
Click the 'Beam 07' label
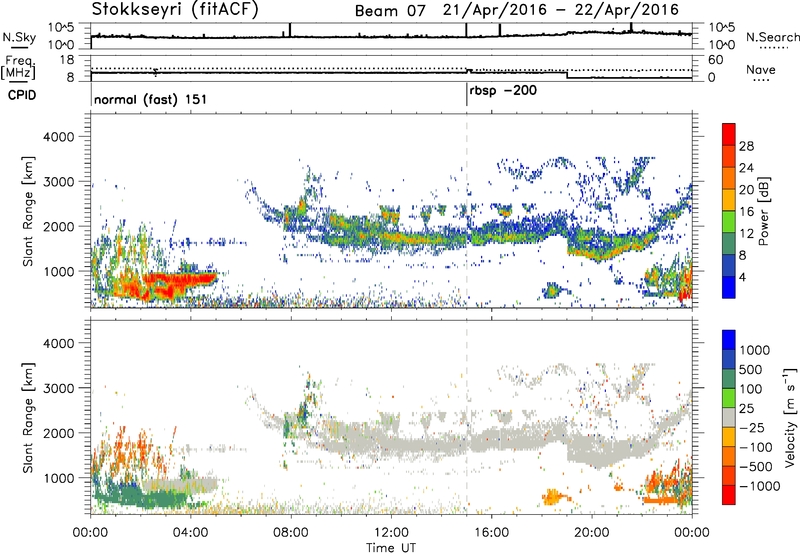[x=390, y=11]
